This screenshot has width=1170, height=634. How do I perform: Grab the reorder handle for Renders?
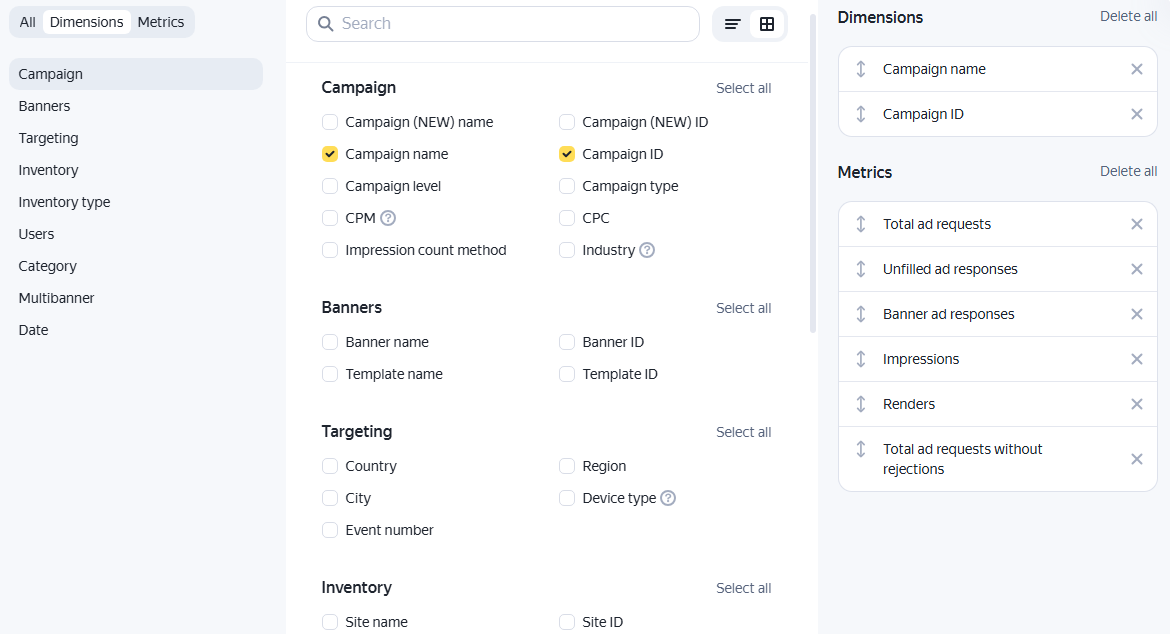[861, 404]
